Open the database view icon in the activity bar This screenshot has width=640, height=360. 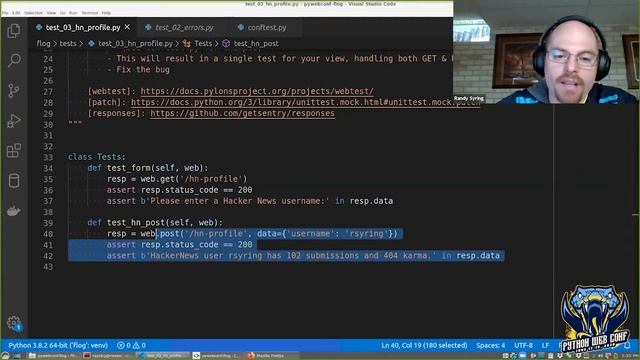click(x=14, y=181)
